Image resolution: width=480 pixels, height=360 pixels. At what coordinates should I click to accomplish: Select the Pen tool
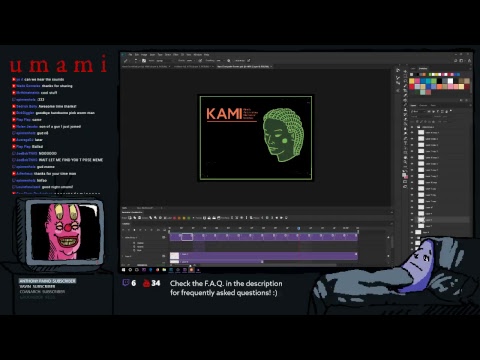click(x=405, y=139)
